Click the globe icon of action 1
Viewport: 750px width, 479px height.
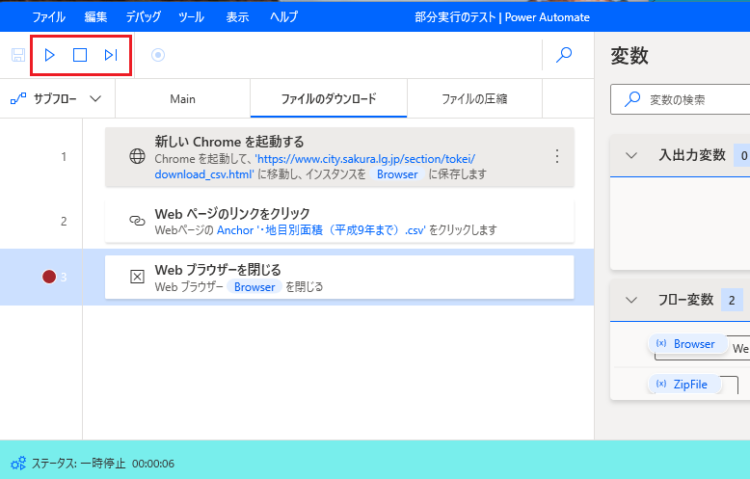pos(137,156)
